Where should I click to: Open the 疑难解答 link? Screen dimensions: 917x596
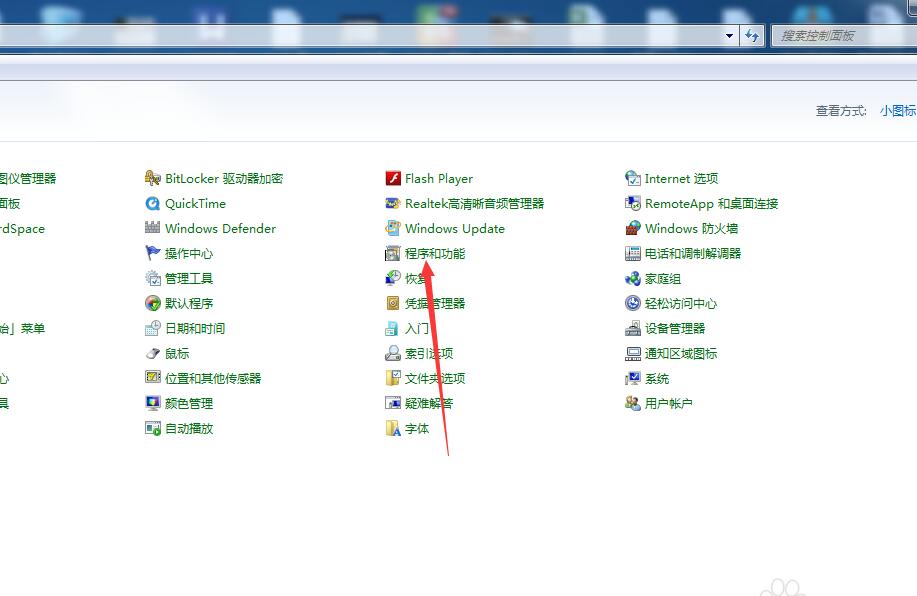[x=429, y=403]
